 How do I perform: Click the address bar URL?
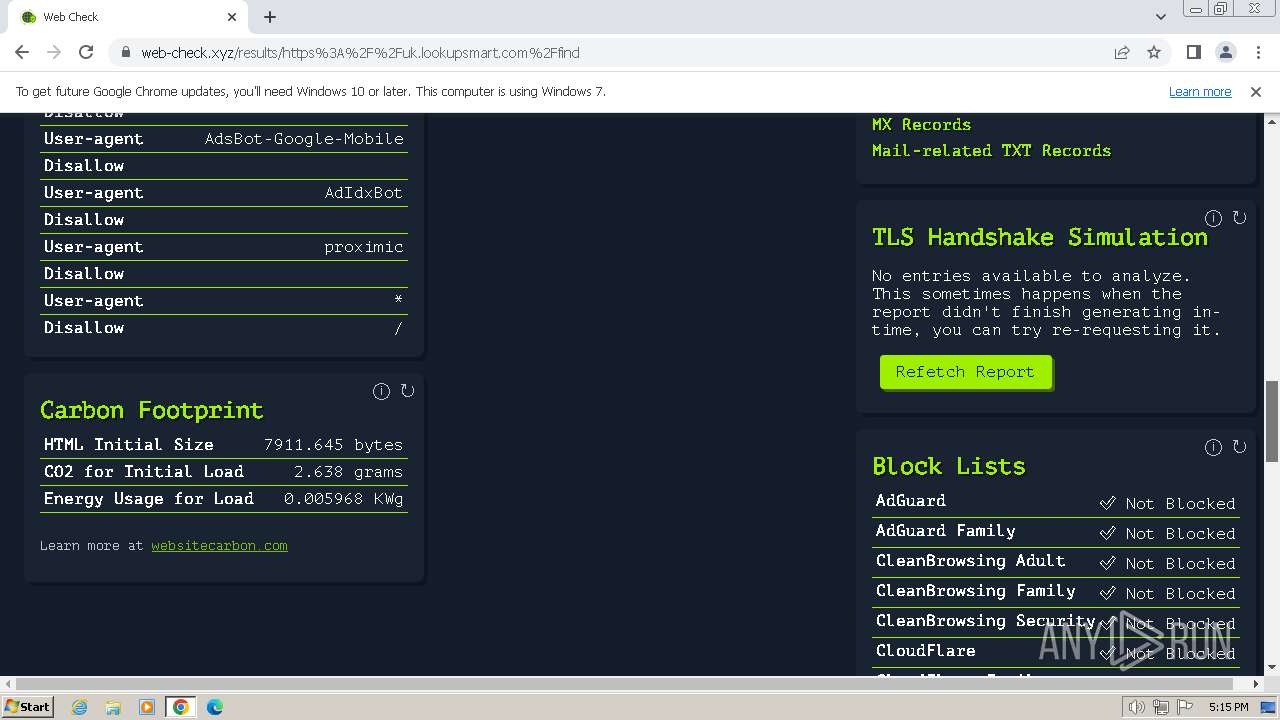point(360,52)
